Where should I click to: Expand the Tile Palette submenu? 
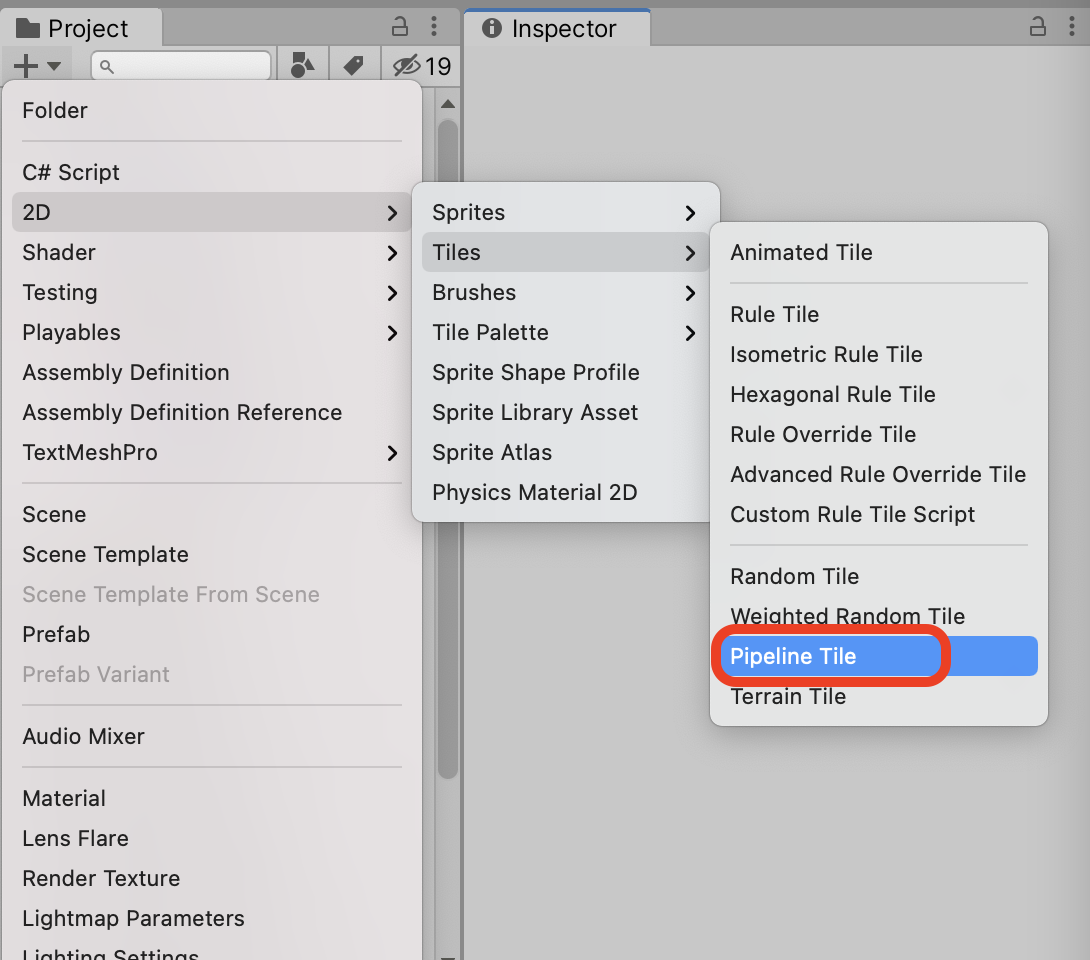click(x=565, y=332)
